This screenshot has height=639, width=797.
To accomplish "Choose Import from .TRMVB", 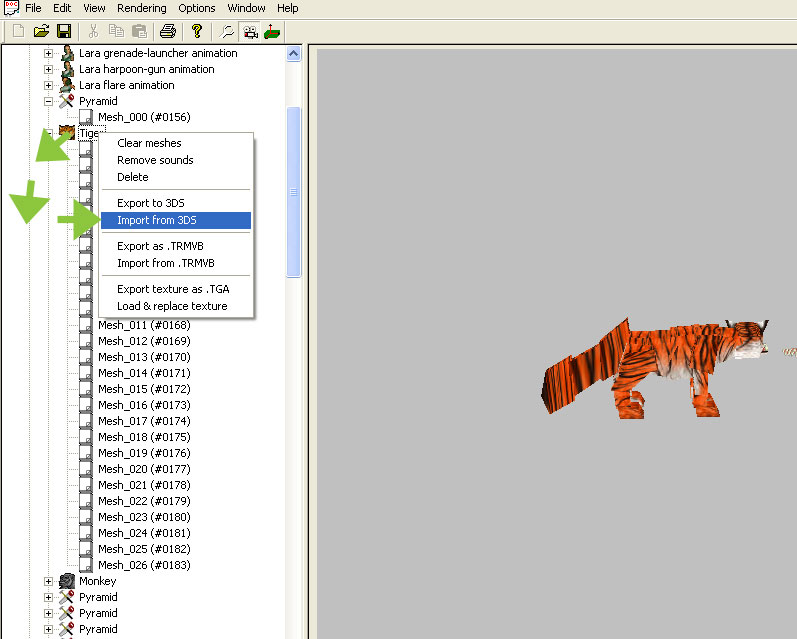I will 176,263.
